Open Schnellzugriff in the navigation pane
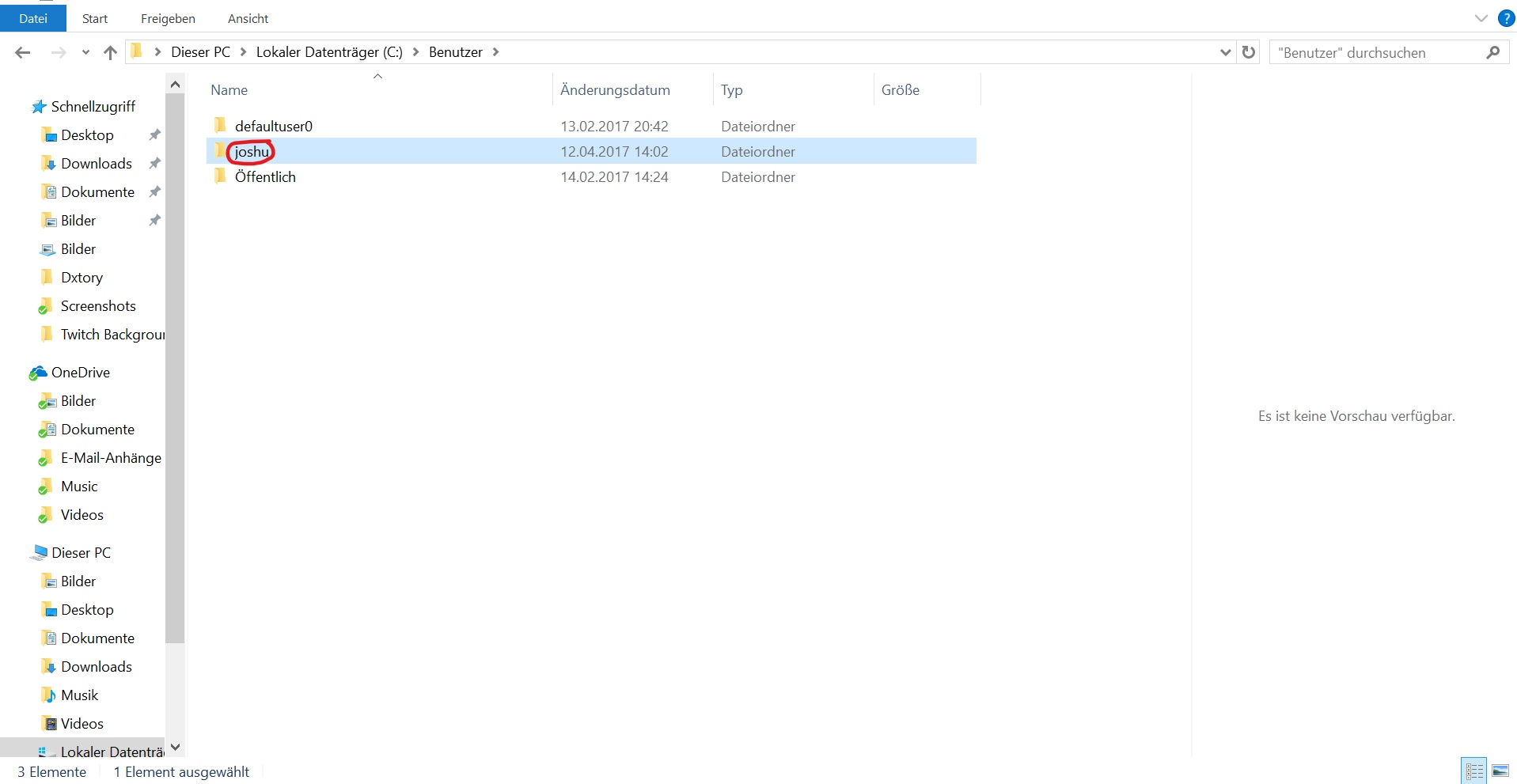1517x784 pixels. [93, 106]
